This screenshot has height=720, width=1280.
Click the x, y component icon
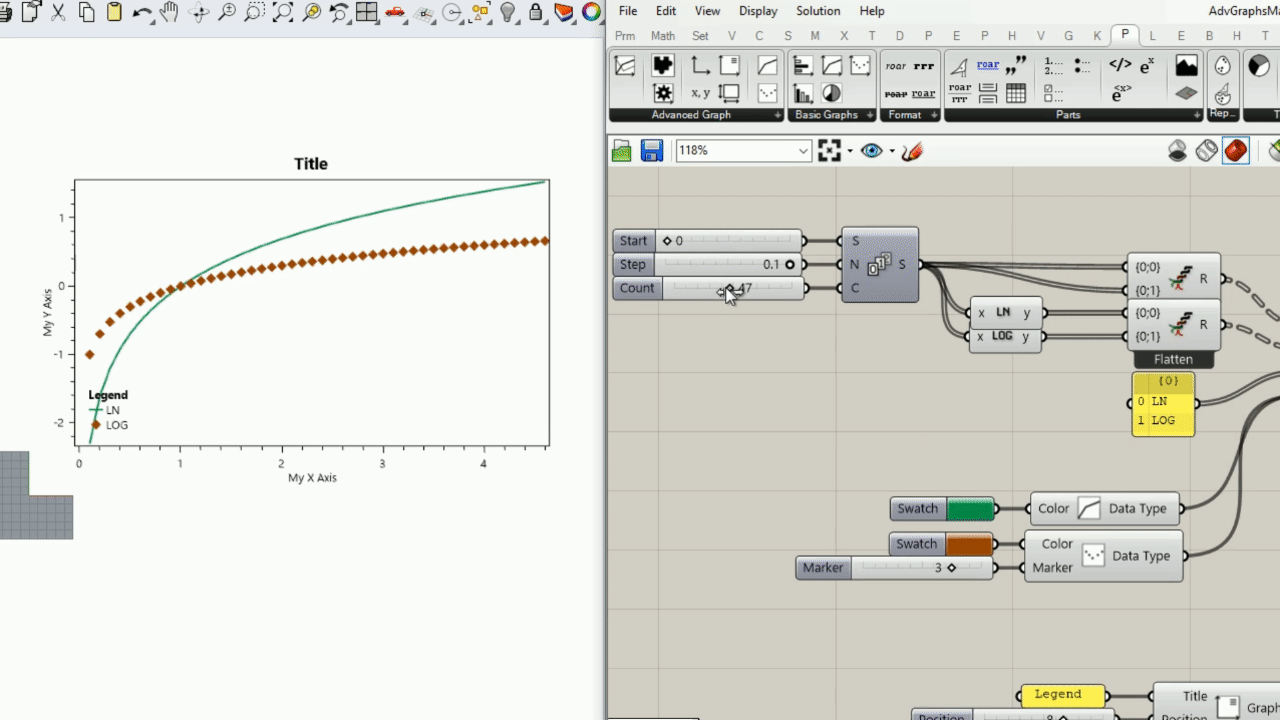tap(700, 93)
